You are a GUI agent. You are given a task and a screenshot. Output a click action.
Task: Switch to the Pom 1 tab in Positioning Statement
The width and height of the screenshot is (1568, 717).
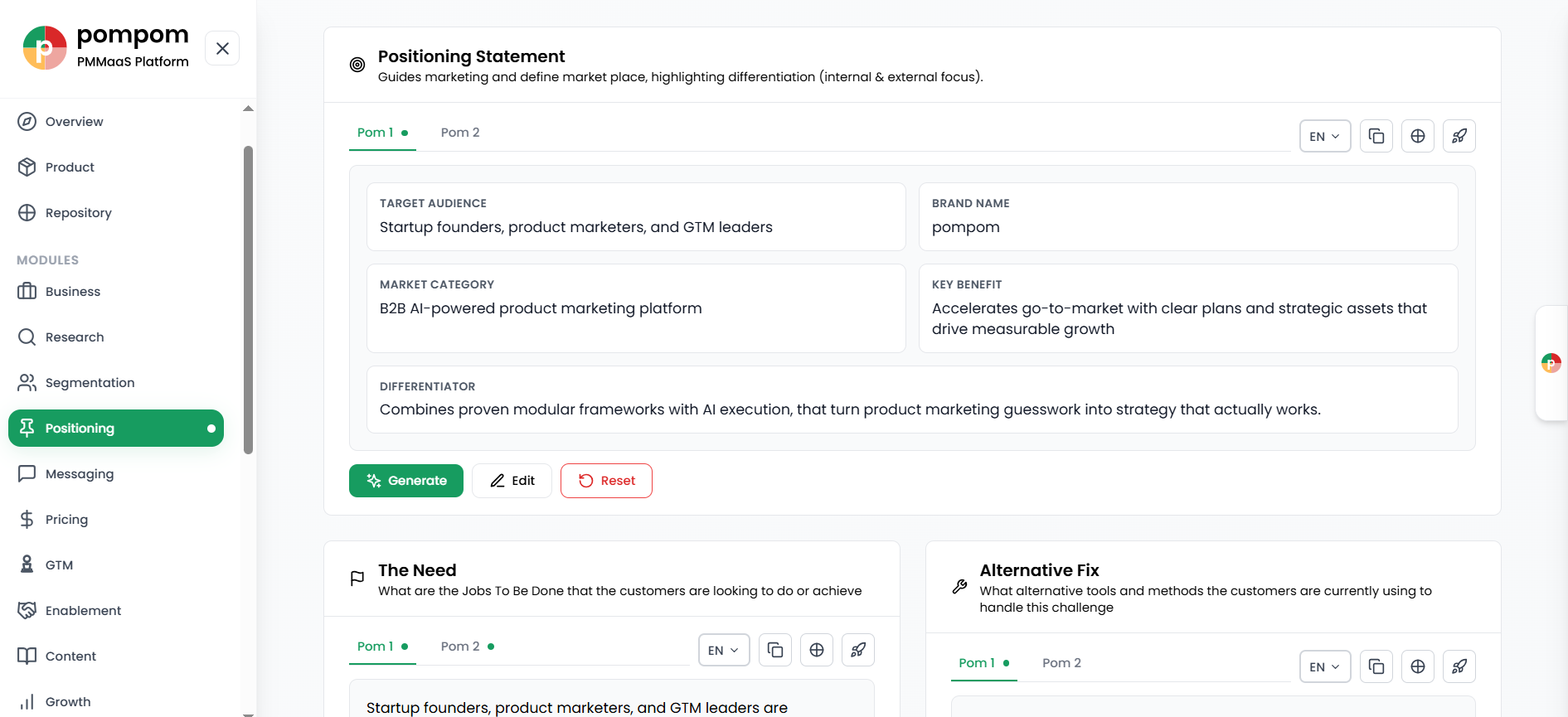tap(382, 133)
